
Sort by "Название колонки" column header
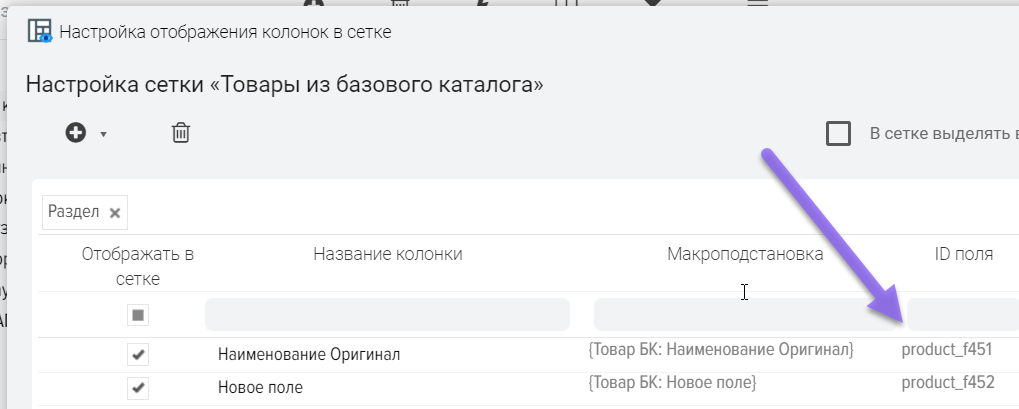tap(387, 254)
